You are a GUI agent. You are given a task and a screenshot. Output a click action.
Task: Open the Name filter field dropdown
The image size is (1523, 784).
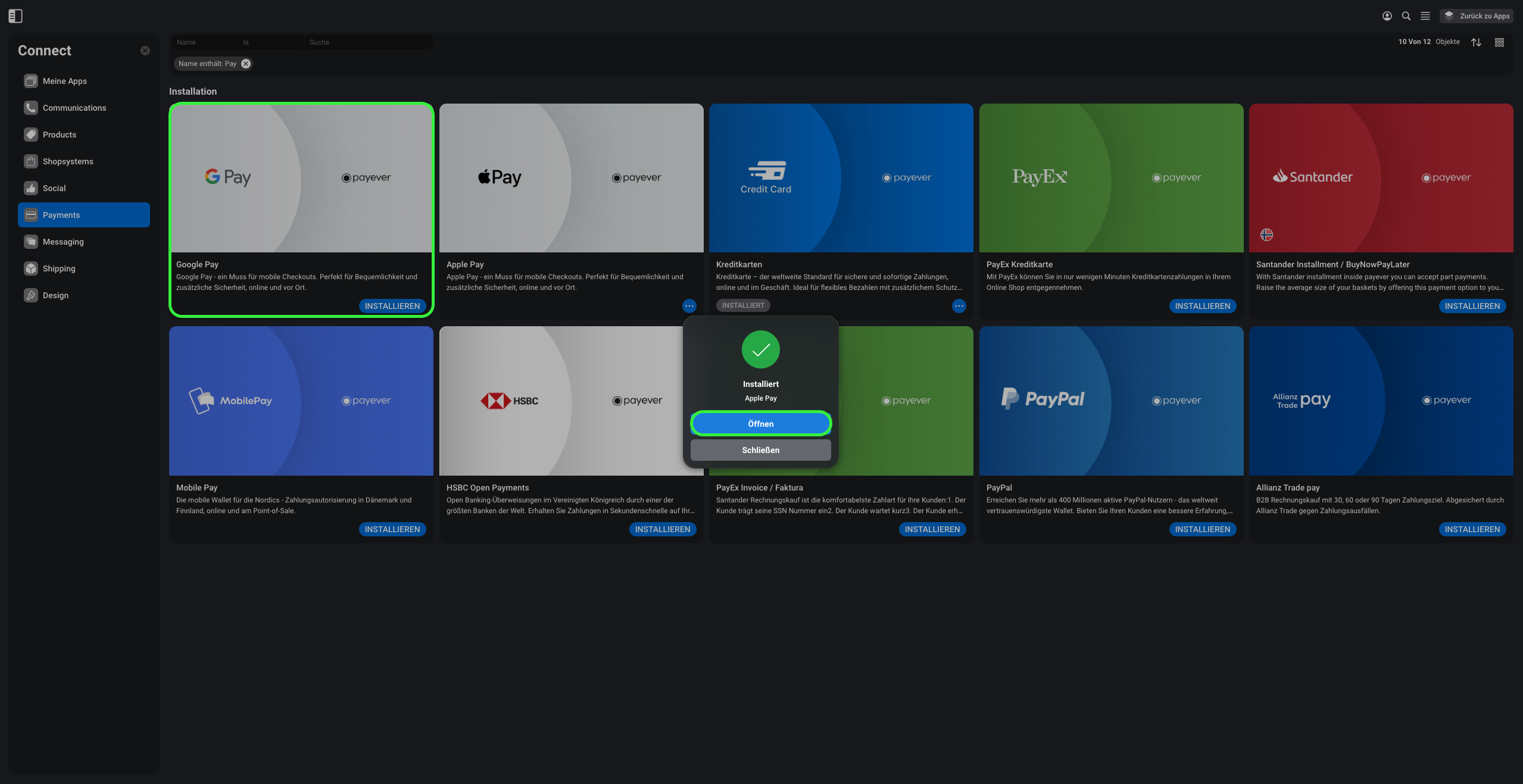pos(205,42)
